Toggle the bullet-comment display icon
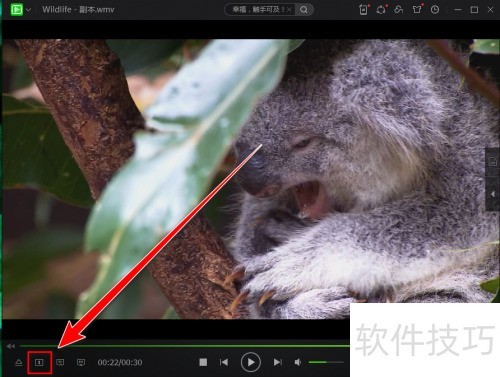 point(60,362)
